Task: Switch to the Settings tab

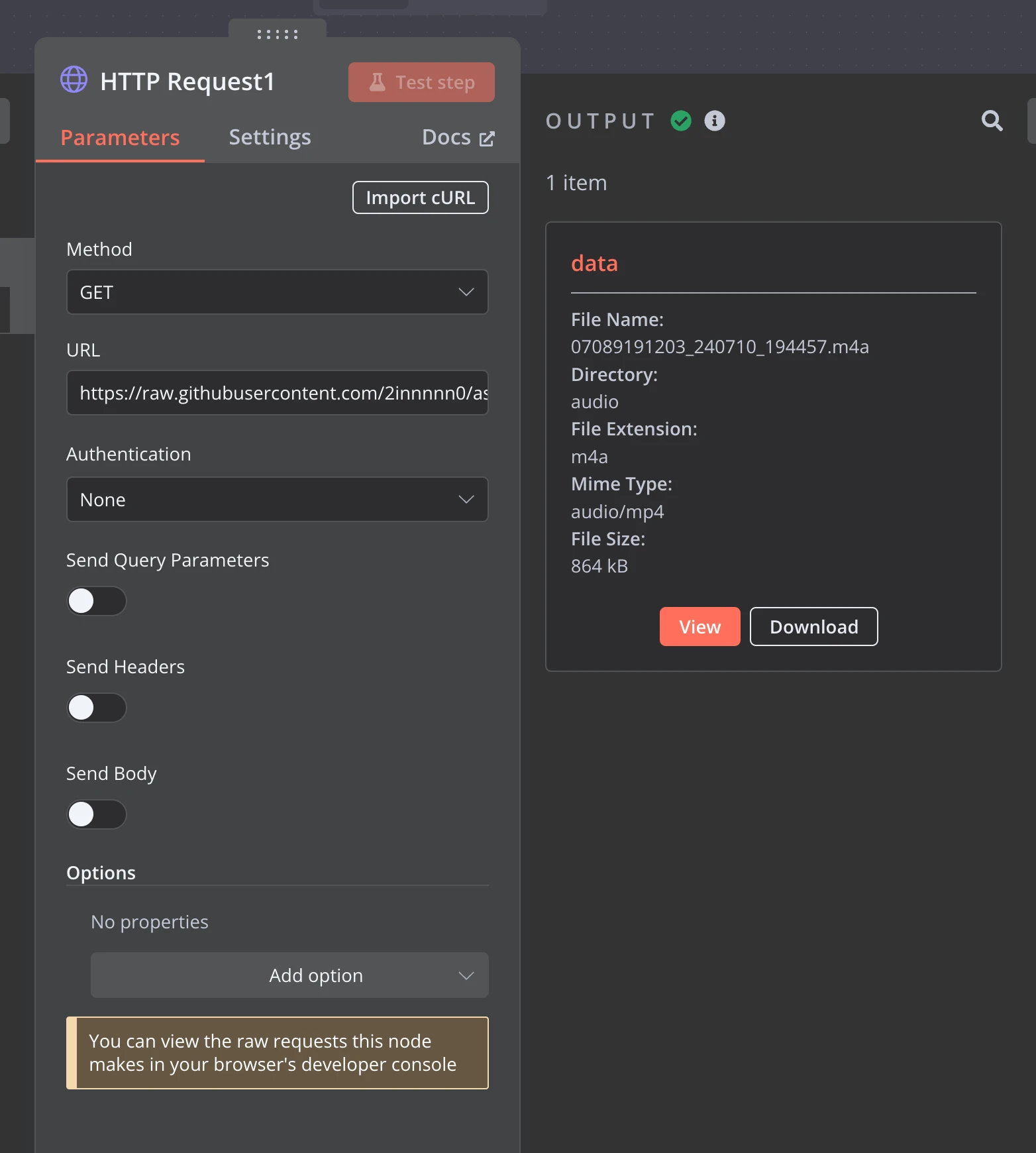Action: coord(270,137)
